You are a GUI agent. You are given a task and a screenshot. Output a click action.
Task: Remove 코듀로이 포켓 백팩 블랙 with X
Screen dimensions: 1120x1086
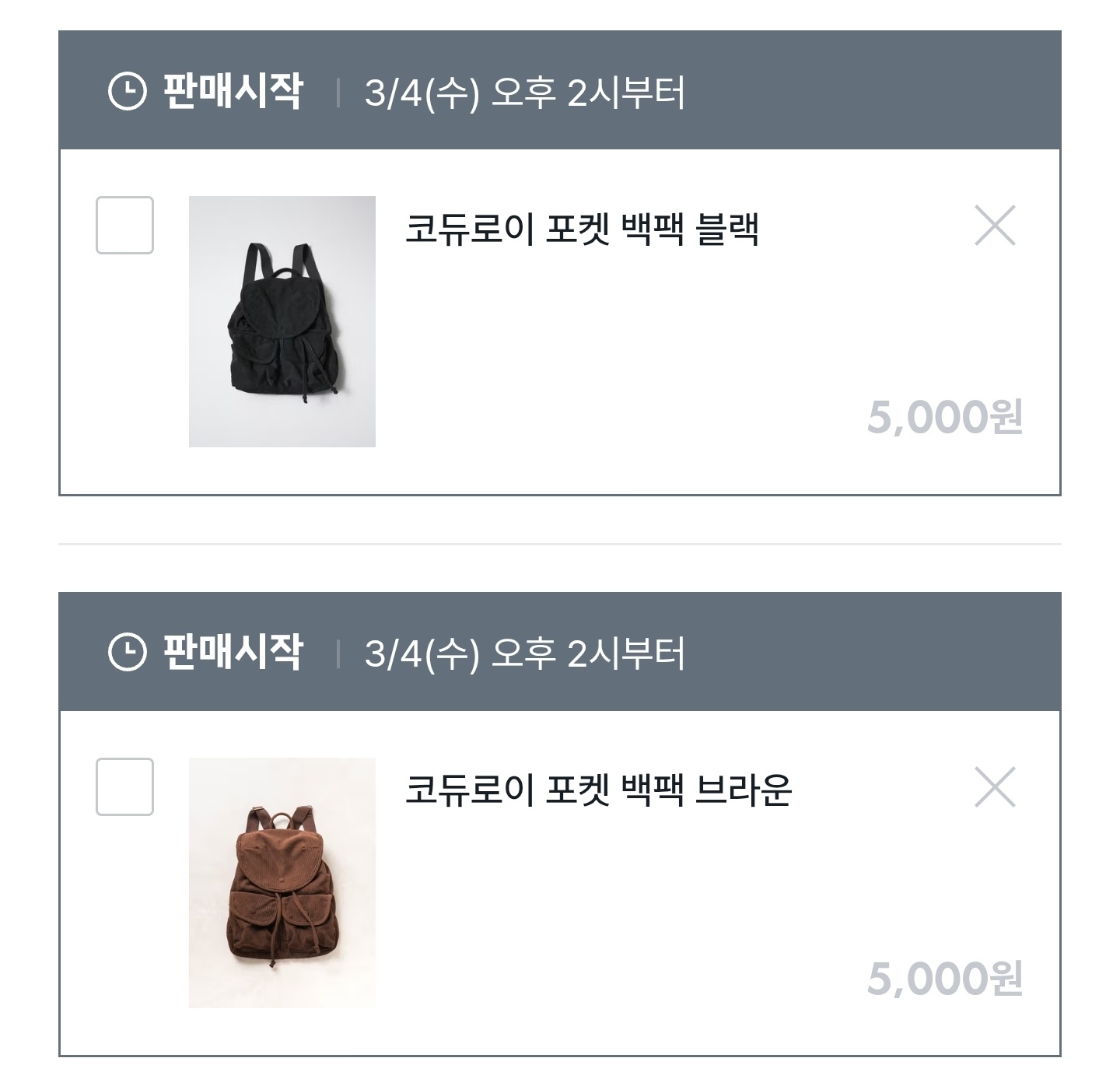(x=995, y=226)
